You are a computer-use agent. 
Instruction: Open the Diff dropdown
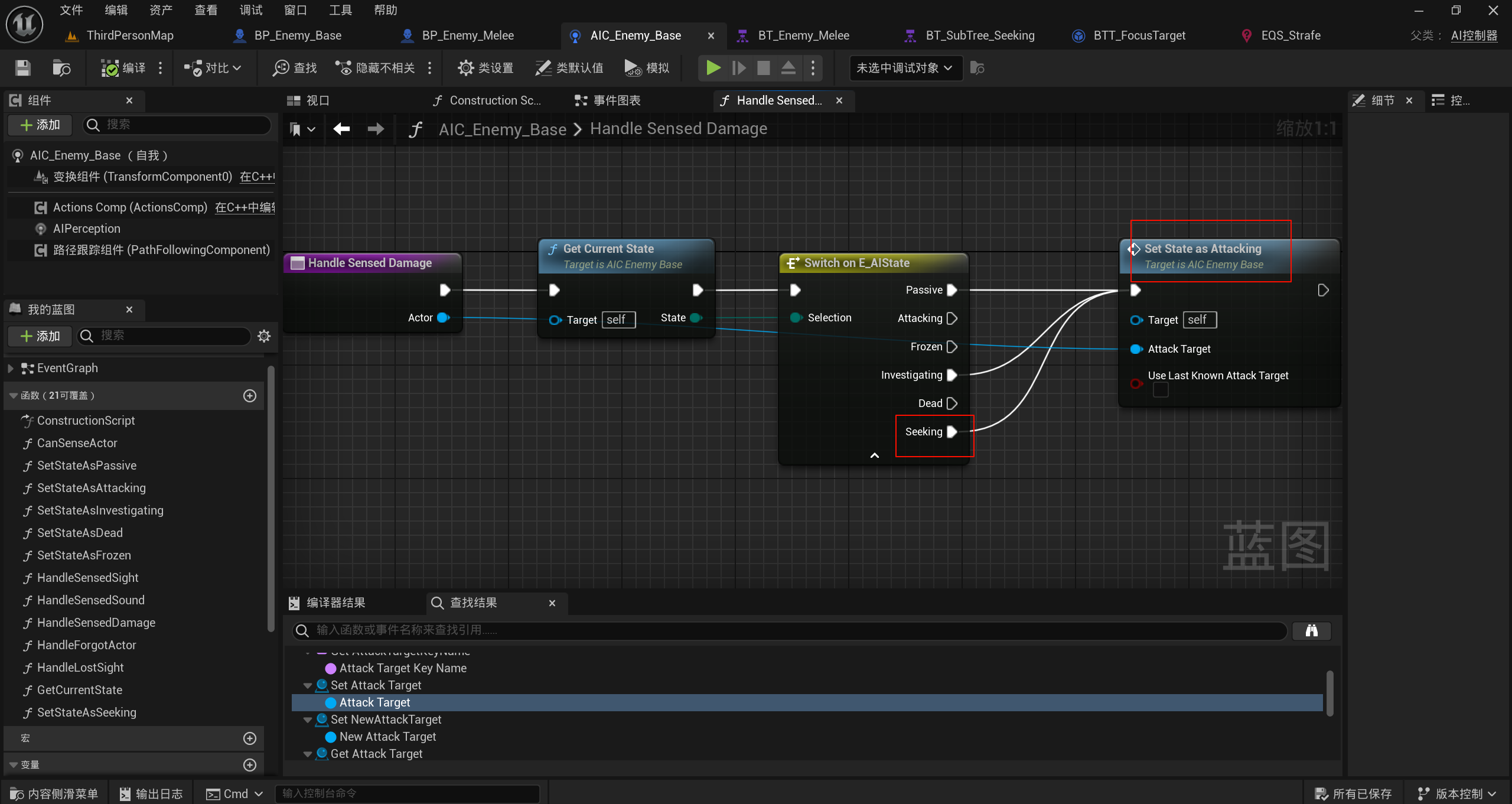[213, 68]
